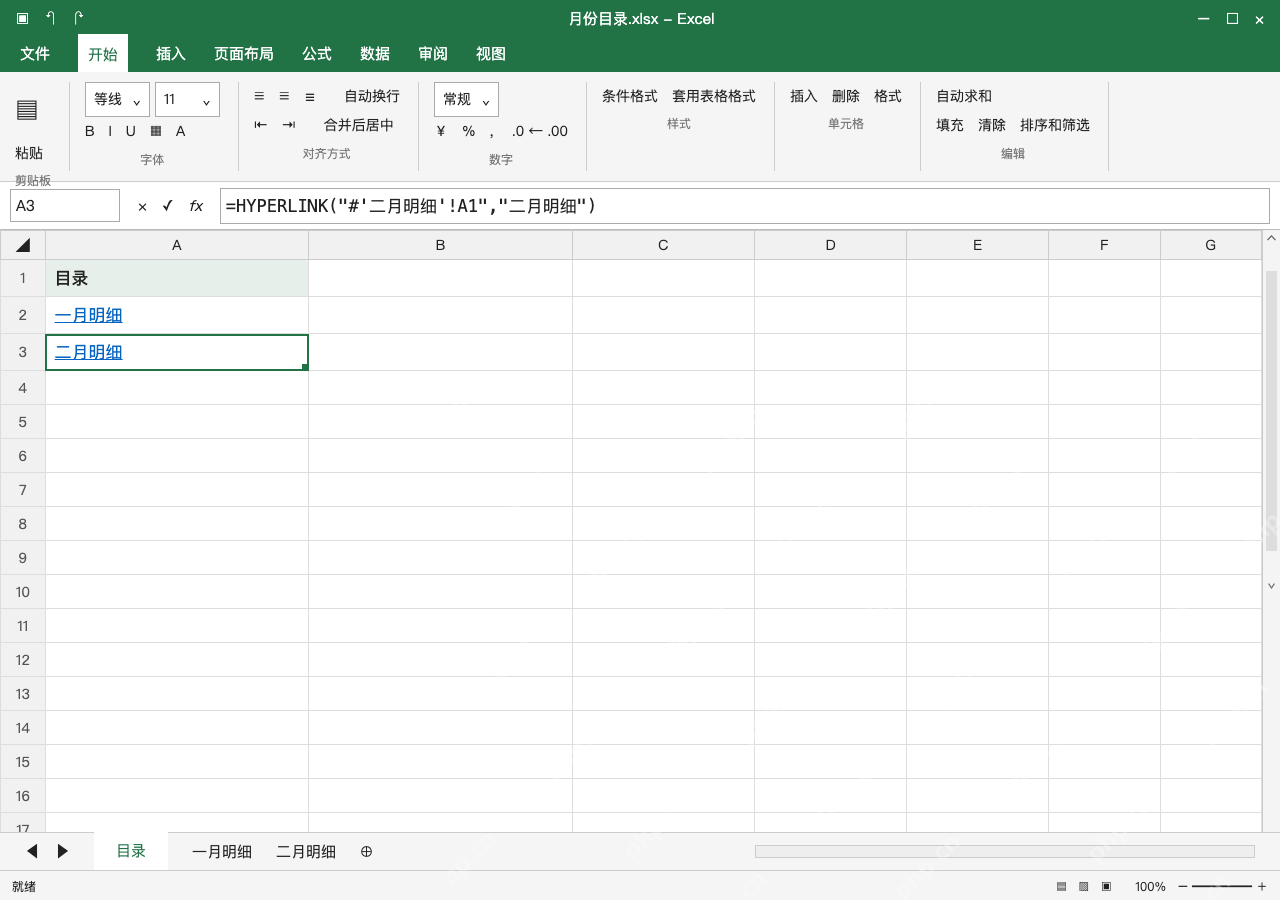The height and width of the screenshot is (900, 1280).
Task: Toggle underline formatting
Action: pyautogui.click(x=130, y=131)
